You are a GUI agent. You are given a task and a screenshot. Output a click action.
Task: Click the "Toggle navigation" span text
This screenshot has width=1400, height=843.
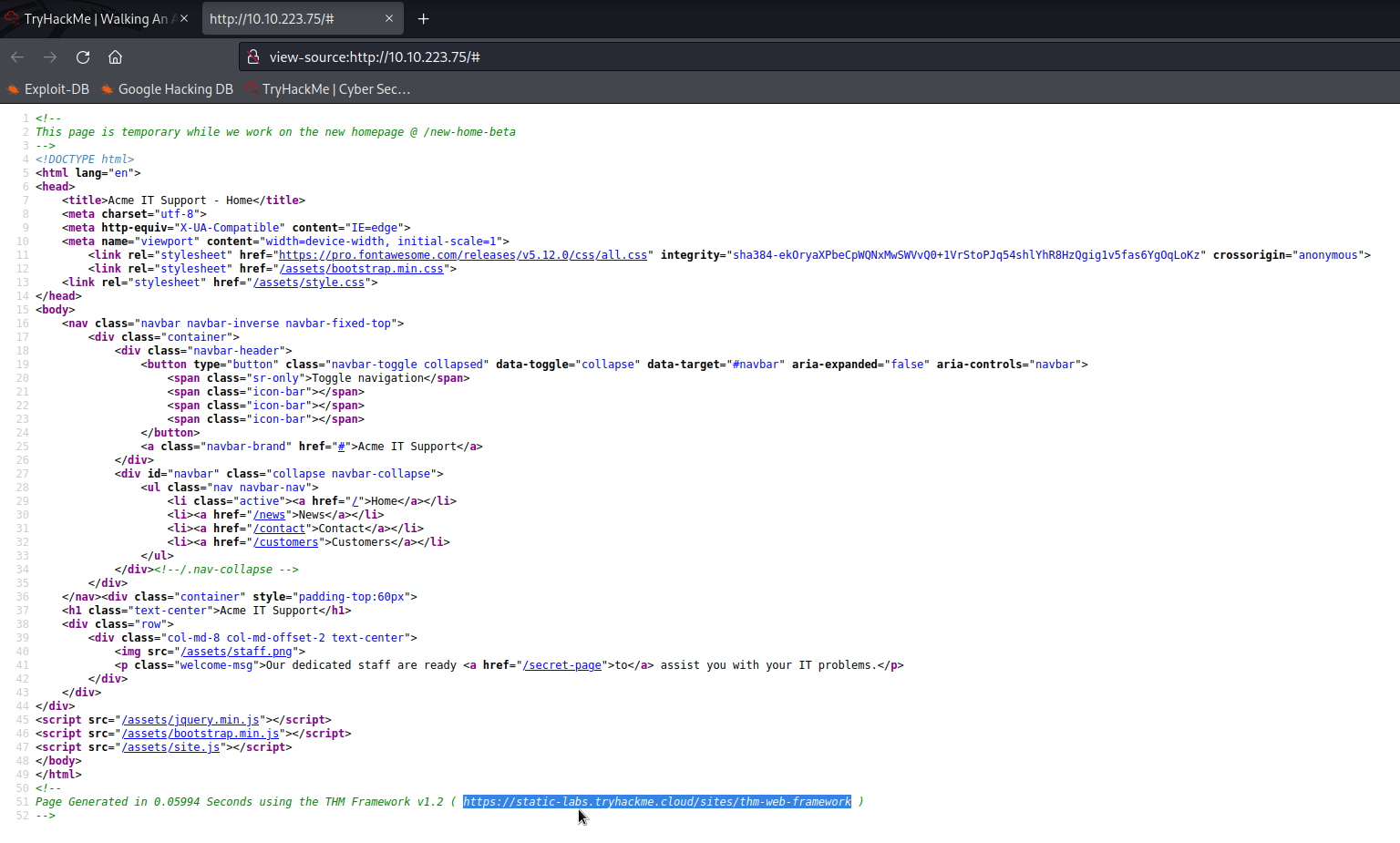point(368,378)
